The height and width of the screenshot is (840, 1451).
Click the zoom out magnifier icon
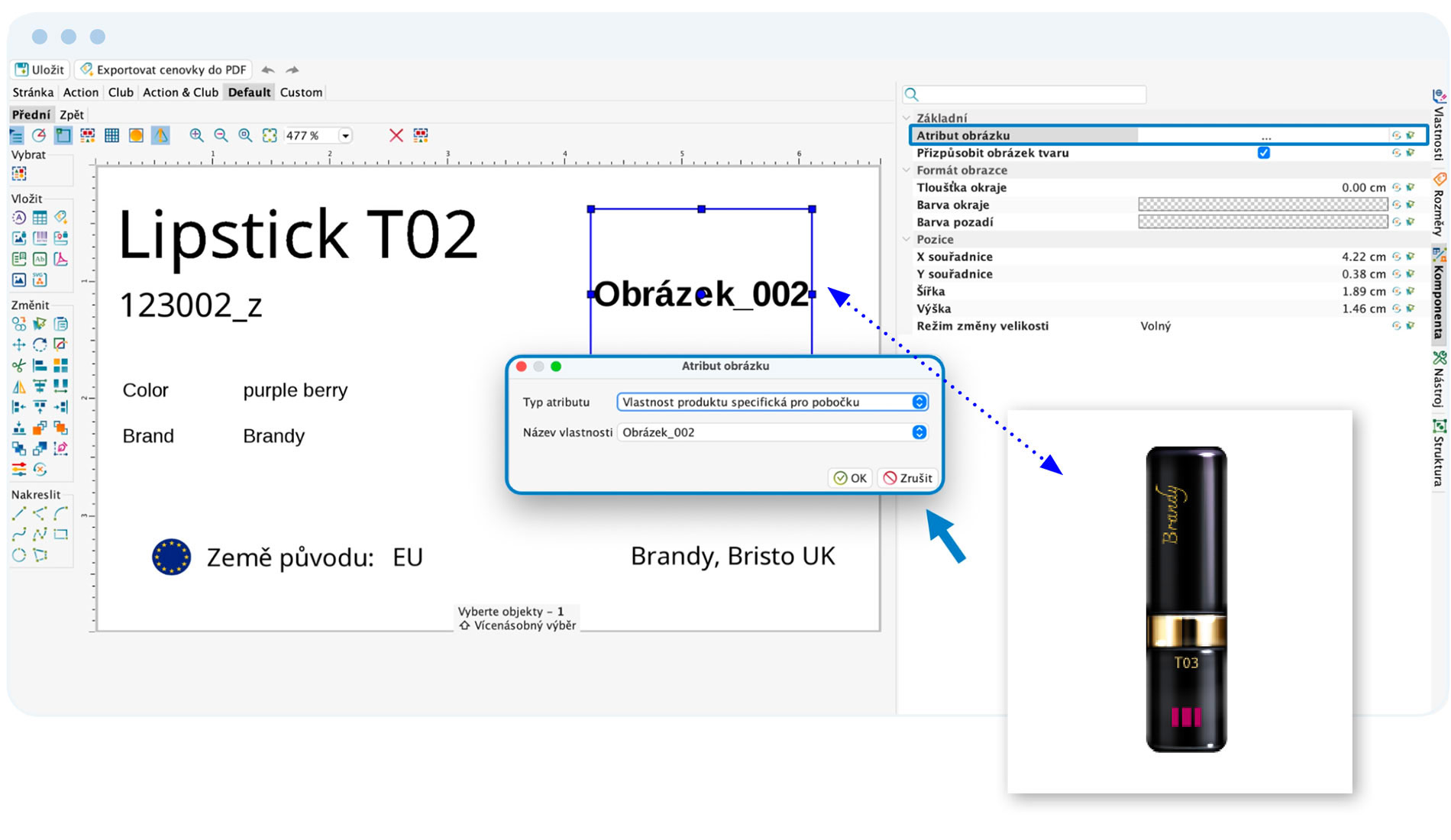221,135
